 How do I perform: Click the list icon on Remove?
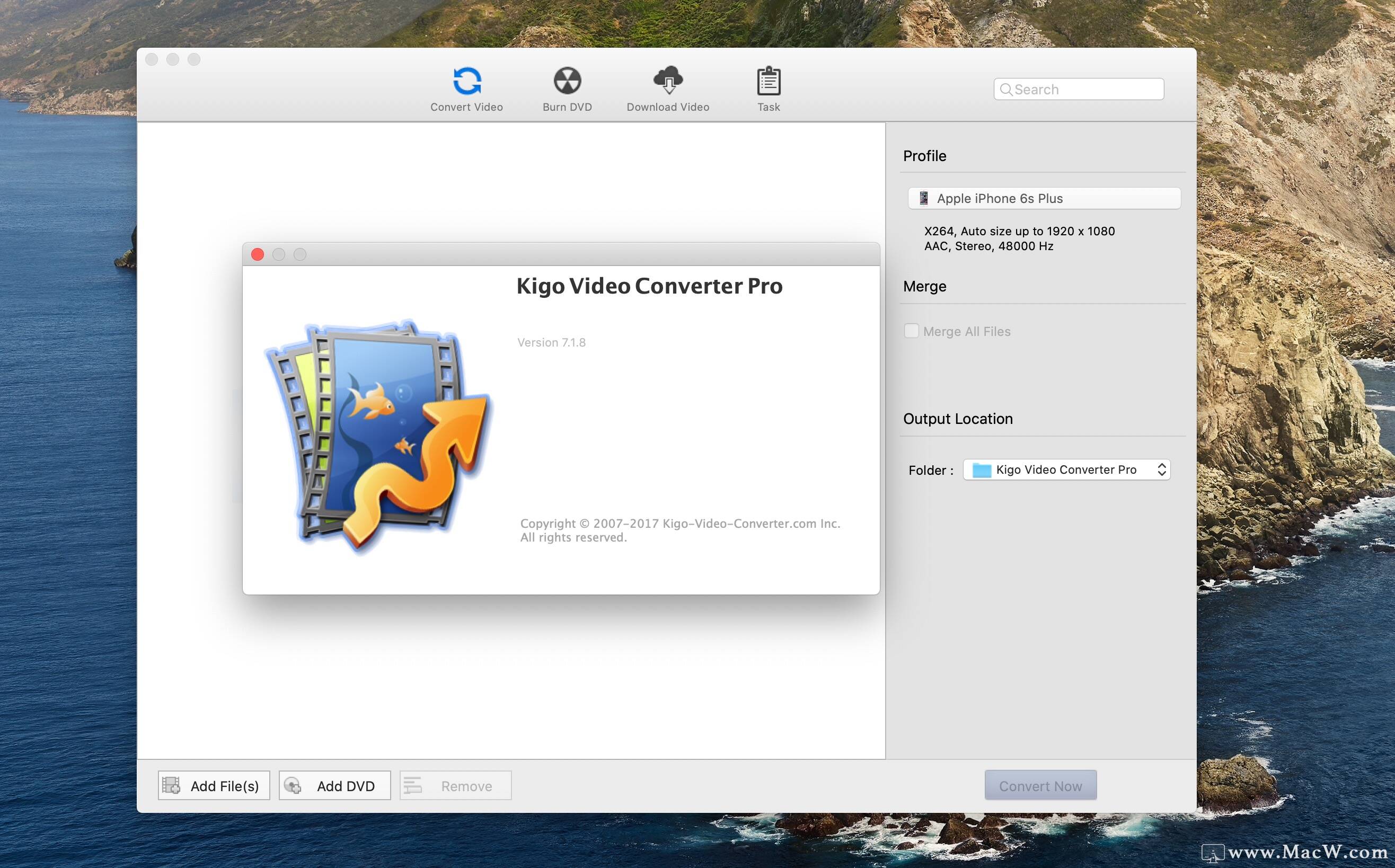point(413,785)
